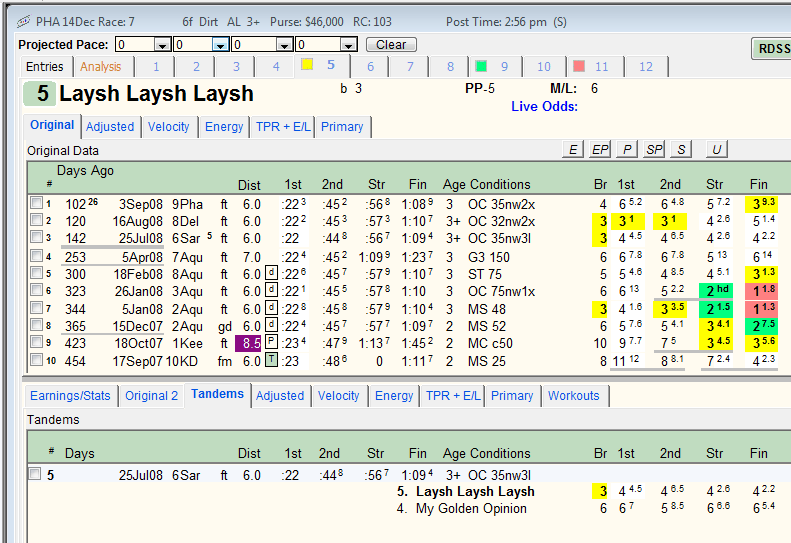This screenshot has width=791, height=543.
Task: Check the box for the 15Dec07 line
Action: pos(36,325)
